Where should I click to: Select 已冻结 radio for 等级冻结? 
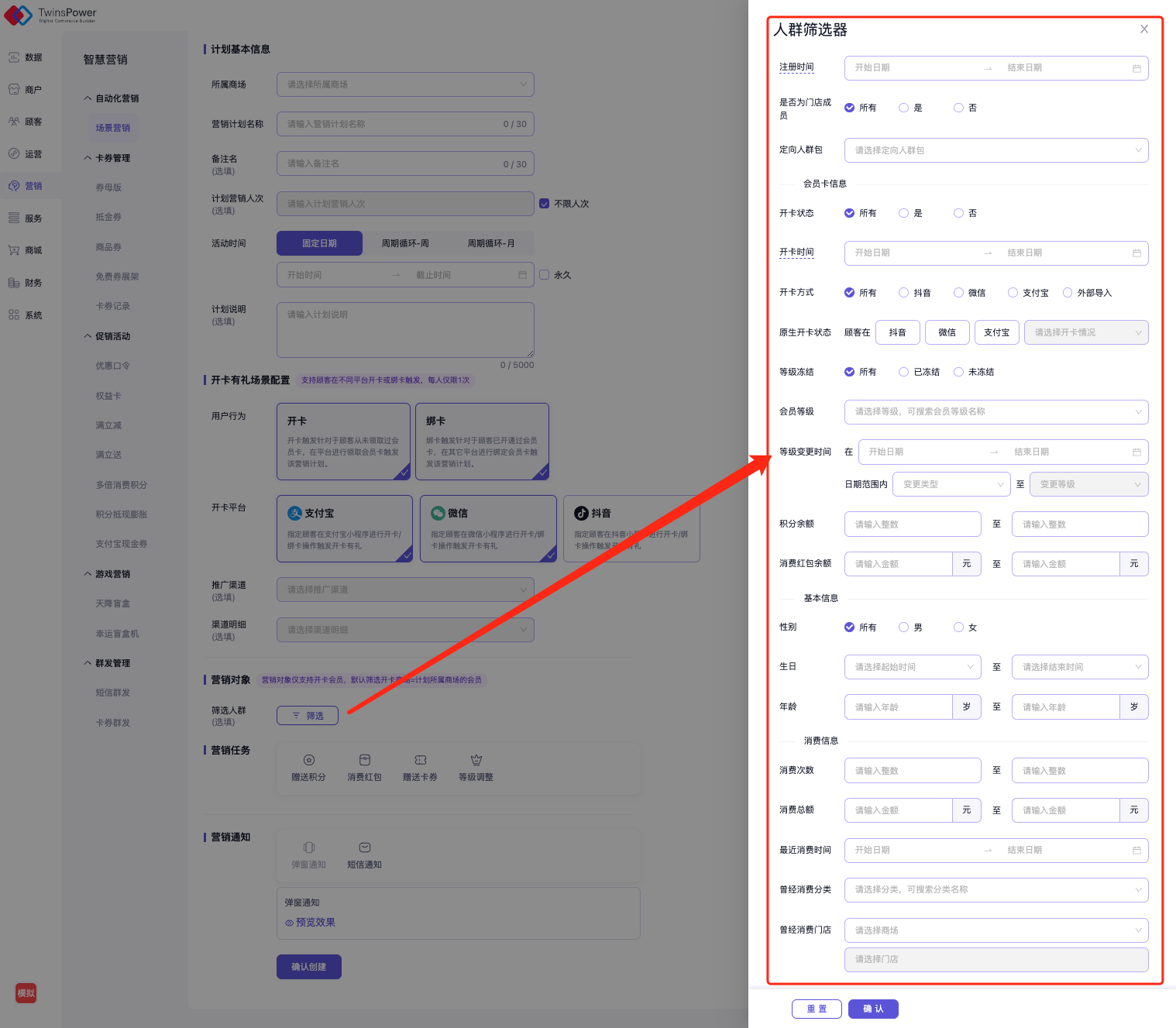pyautogui.click(x=903, y=372)
